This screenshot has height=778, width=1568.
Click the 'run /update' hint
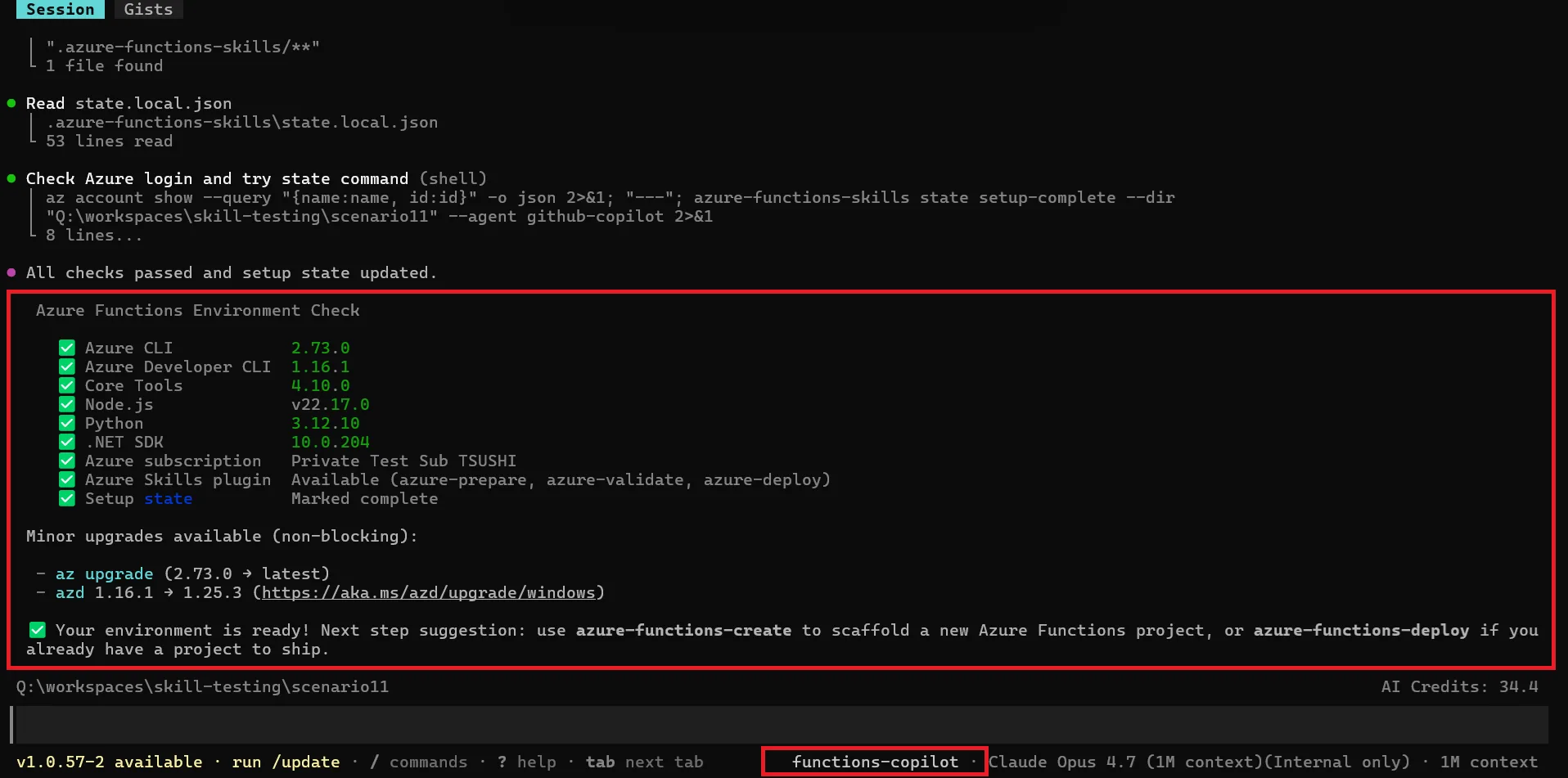coord(286,762)
